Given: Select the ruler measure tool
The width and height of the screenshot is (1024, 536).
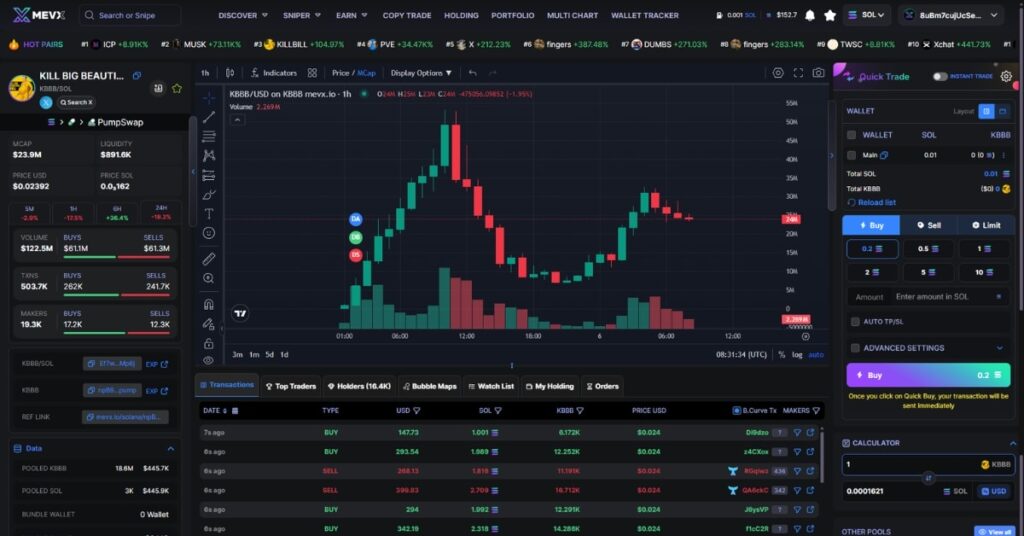Looking at the screenshot, I should tap(209, 259).
